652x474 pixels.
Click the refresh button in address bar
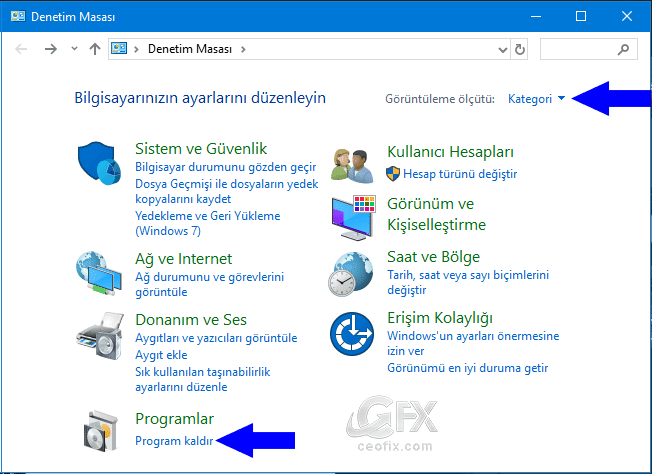click(519, 48)
